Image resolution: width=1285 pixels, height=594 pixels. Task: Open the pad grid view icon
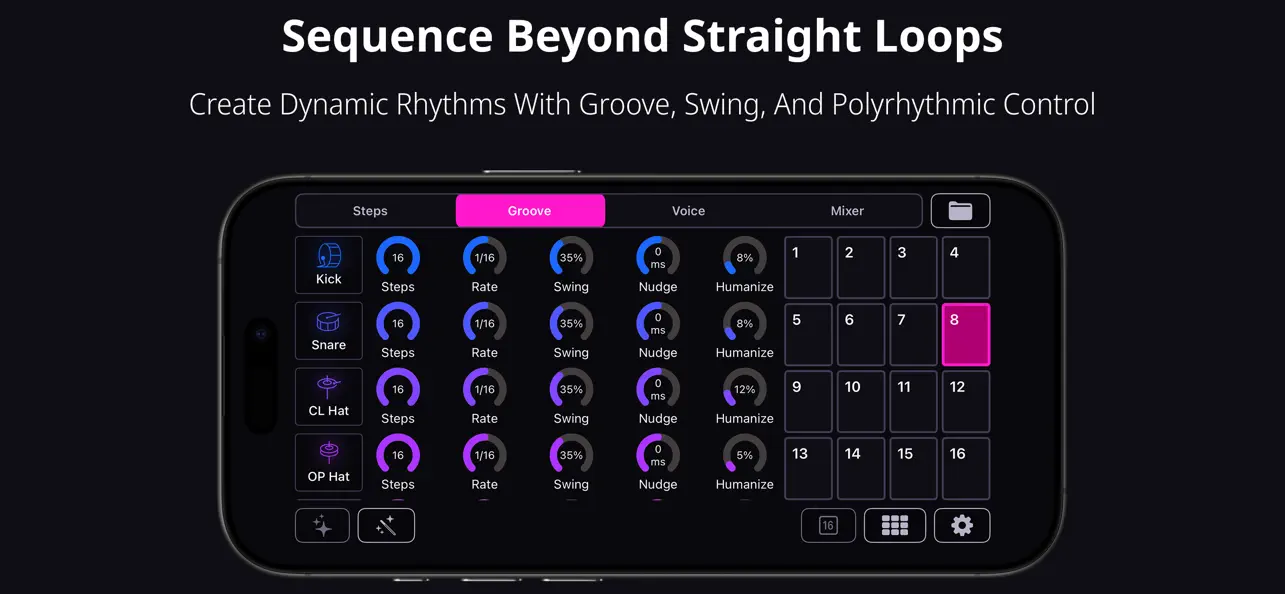(894, 525)
